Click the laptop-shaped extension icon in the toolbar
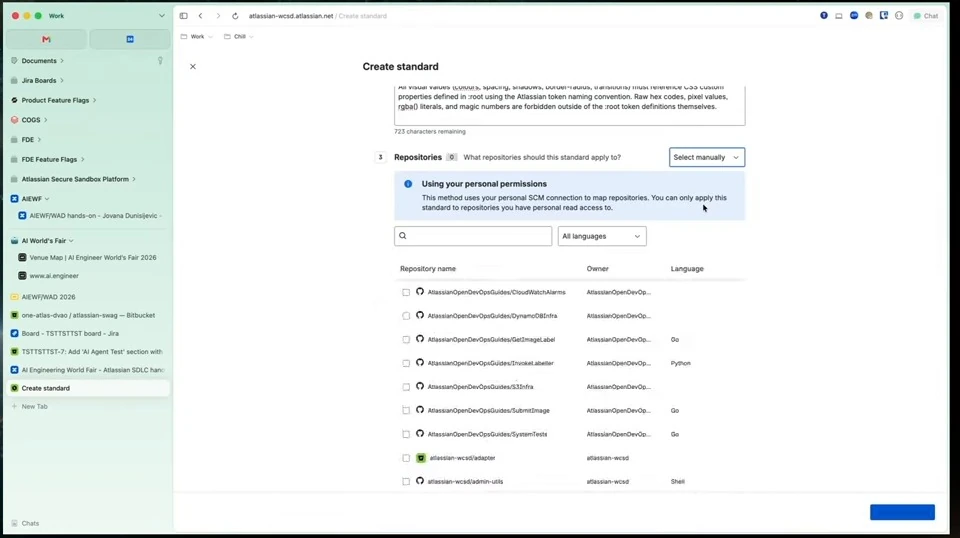This screenshot has width=960, height=538. coord(839,16)
